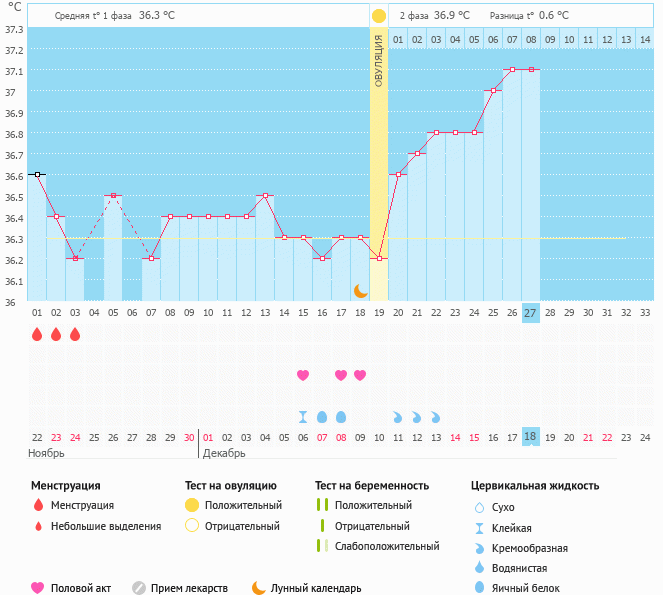Select the menstruation drop under cycle day 03

point(75,334)
